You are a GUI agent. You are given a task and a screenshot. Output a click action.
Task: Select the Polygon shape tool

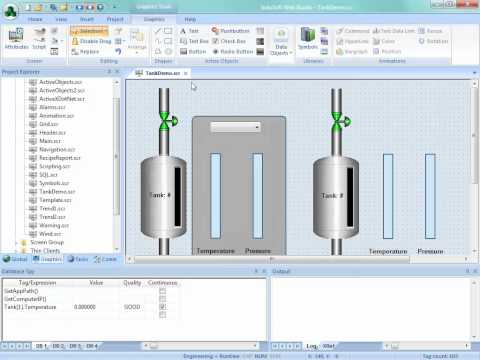pyautogui.click(x=158, y=51)
